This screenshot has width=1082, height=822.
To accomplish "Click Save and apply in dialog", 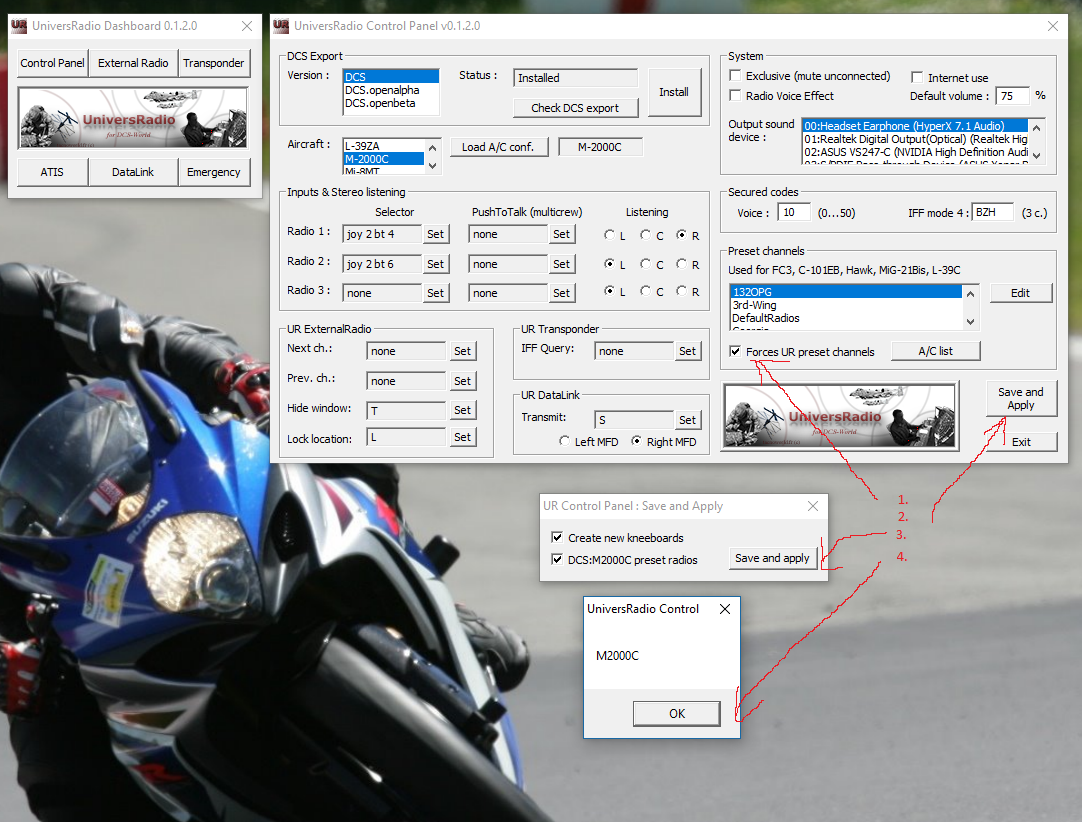I will point(772,558).
